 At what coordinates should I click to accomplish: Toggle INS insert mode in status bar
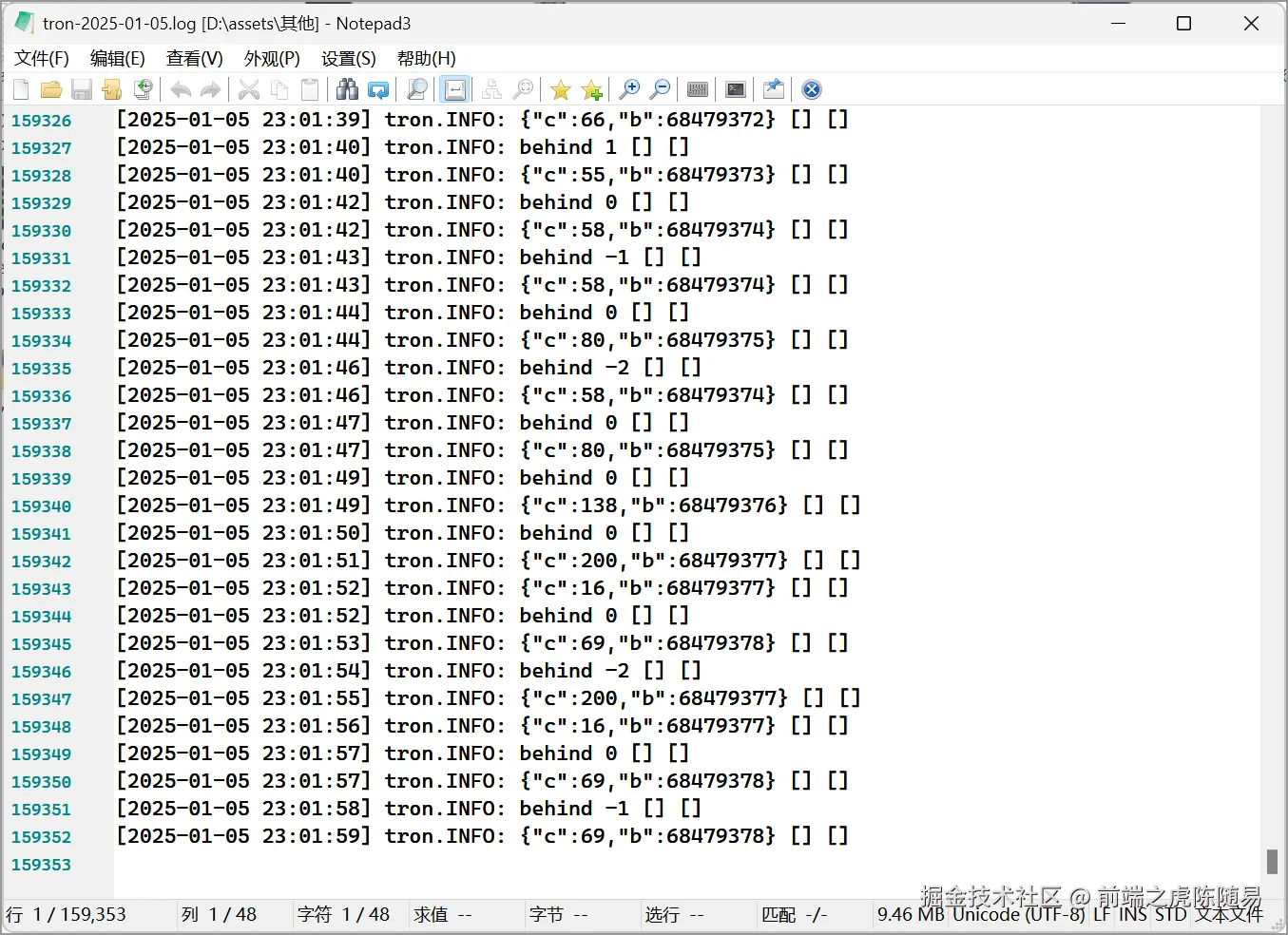point(1133,914)
